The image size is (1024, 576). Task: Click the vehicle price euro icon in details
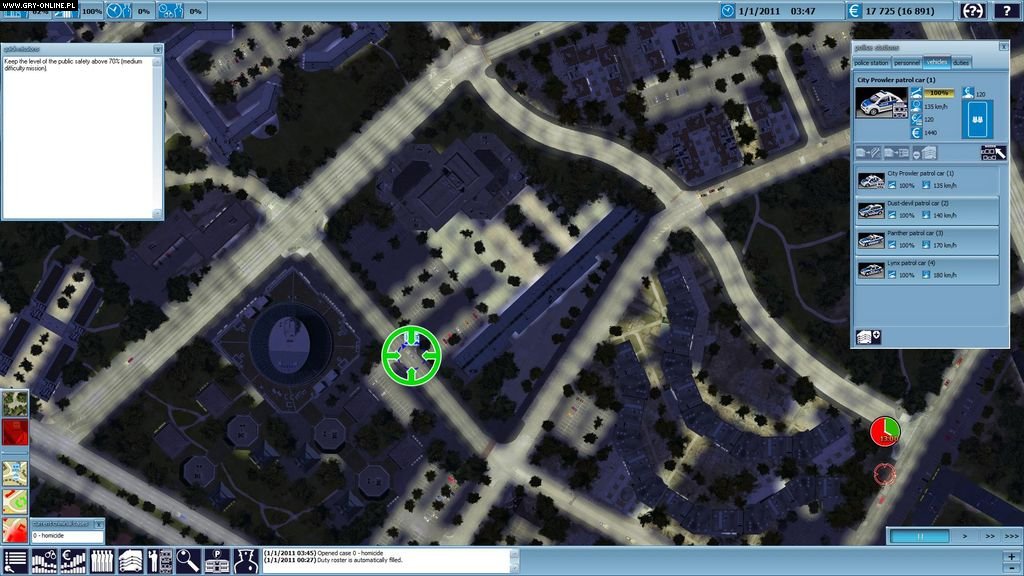(916, 133)
